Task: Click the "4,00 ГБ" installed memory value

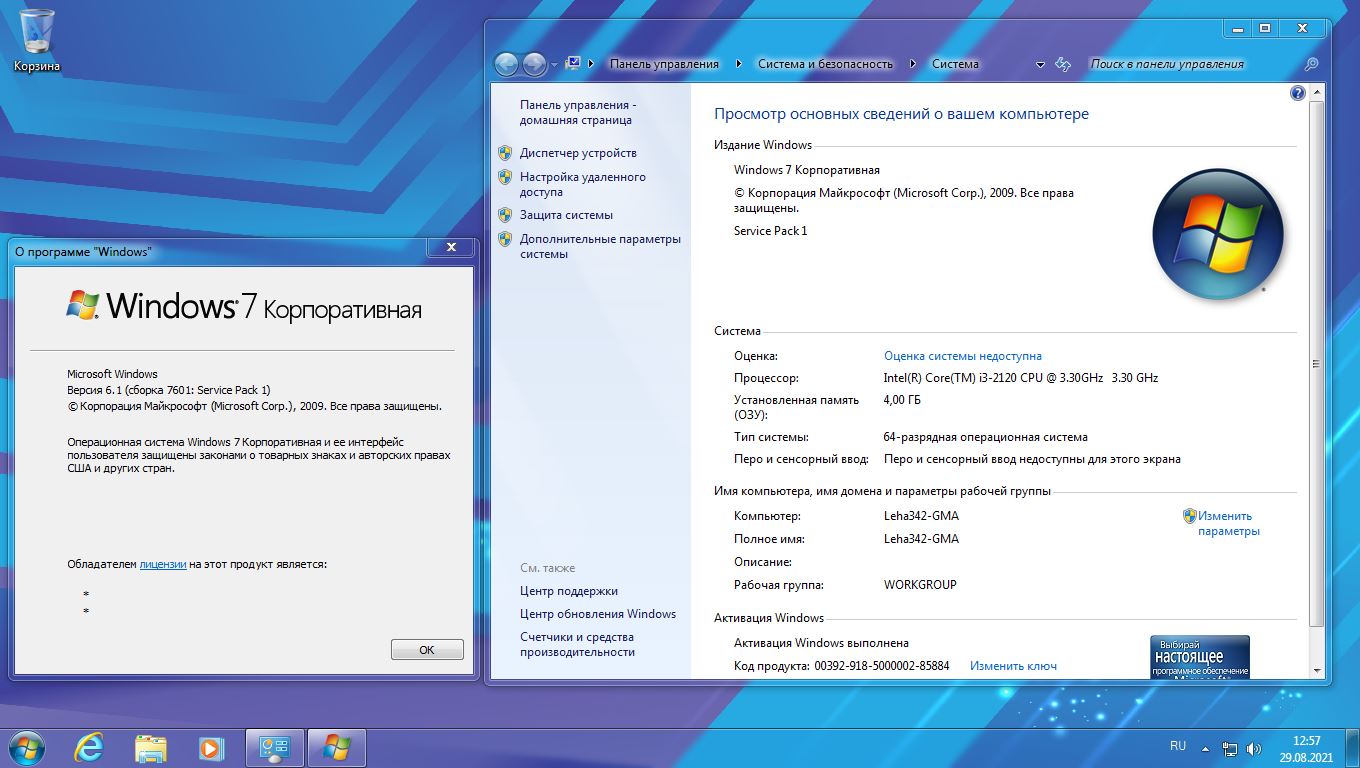Action: click(x=902, y=400)
